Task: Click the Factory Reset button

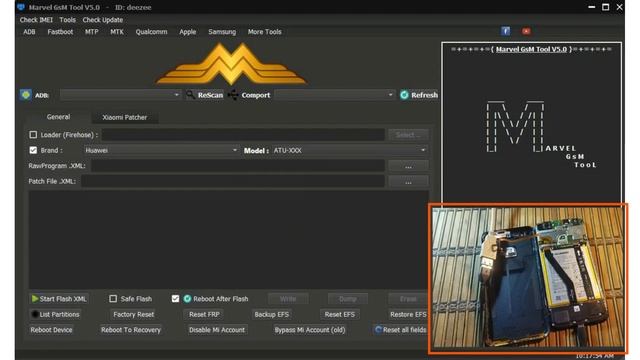Action: (133, 314)
